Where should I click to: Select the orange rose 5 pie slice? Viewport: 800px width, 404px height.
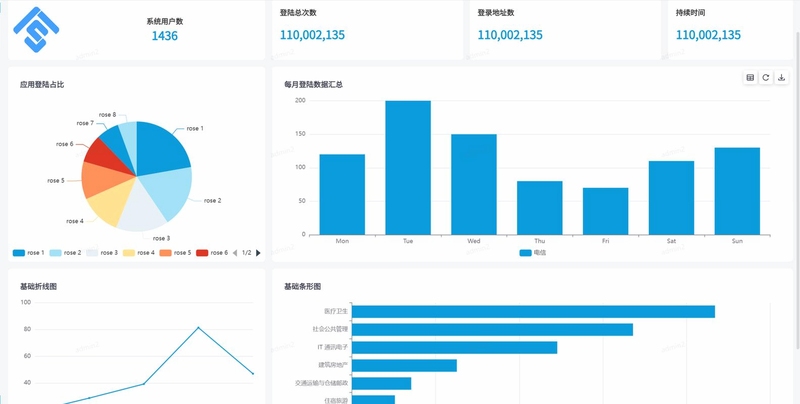102,179
